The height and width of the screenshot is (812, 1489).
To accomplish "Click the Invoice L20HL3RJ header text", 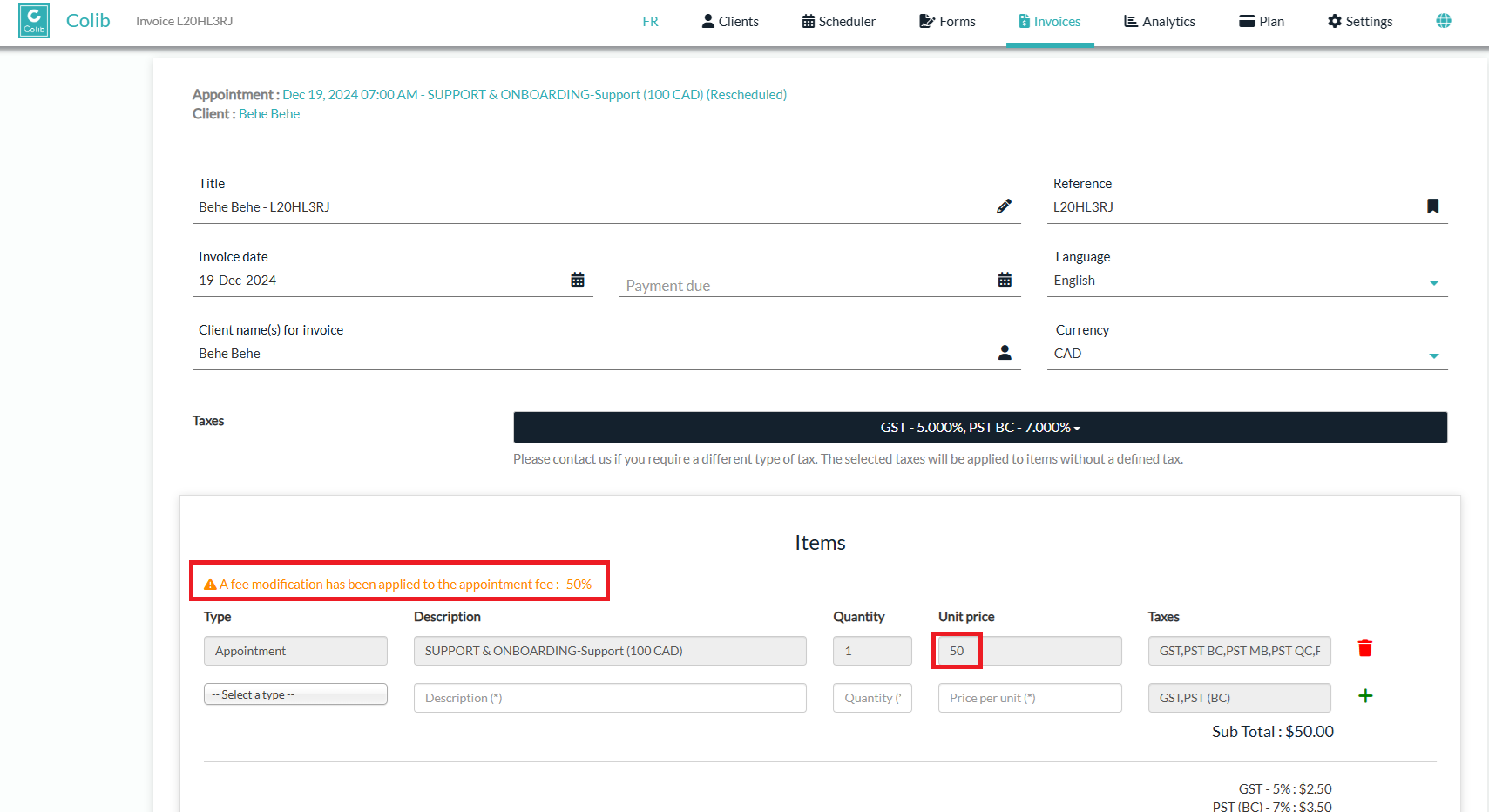I will coord(184,21).
